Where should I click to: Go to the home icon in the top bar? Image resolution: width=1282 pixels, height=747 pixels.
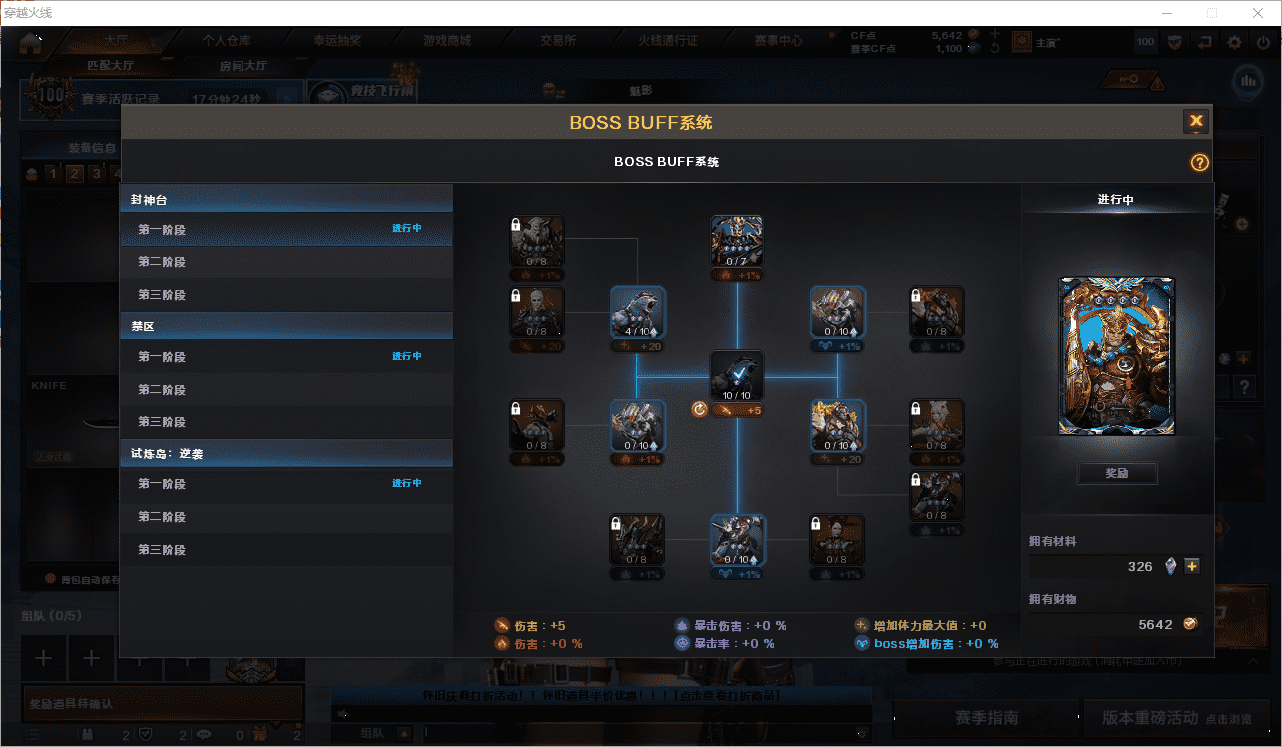pyautogui.click(x=30, y=42)
